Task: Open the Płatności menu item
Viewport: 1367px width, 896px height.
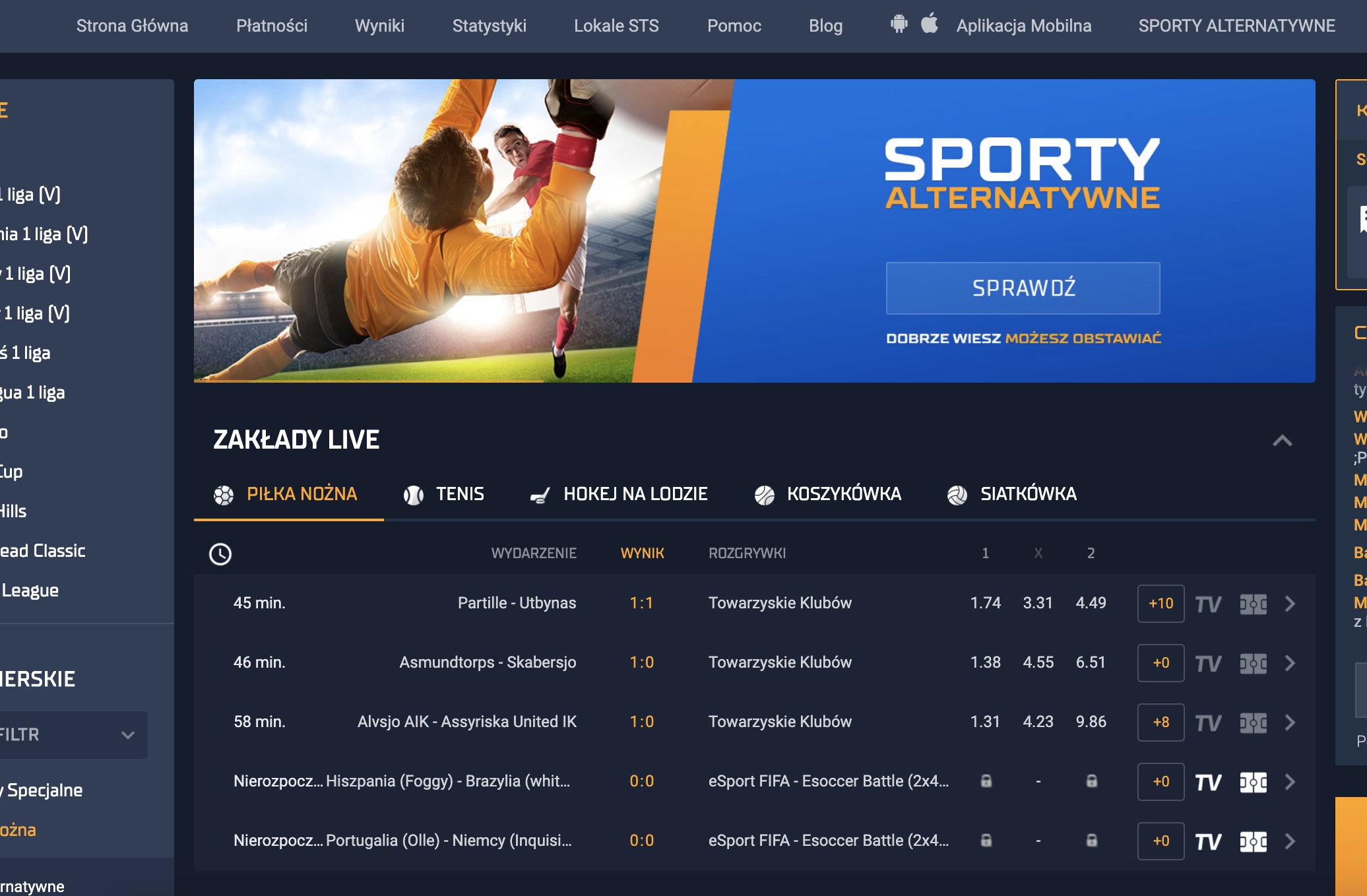Action: tap(272, 26)
